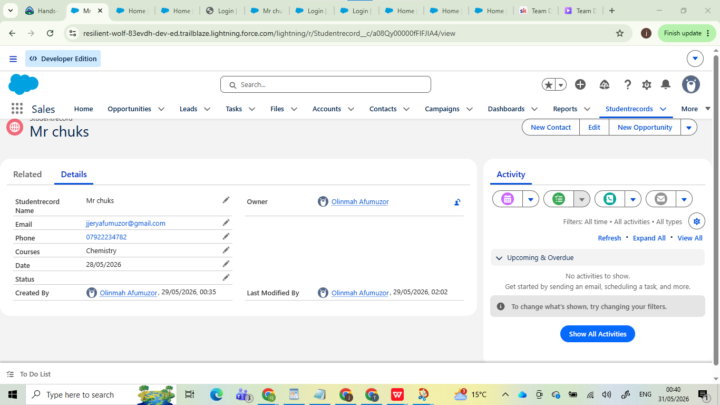Open the App Launcher grid icon
Viewport: 720px width, 405px height.
[x=17, y=108]
